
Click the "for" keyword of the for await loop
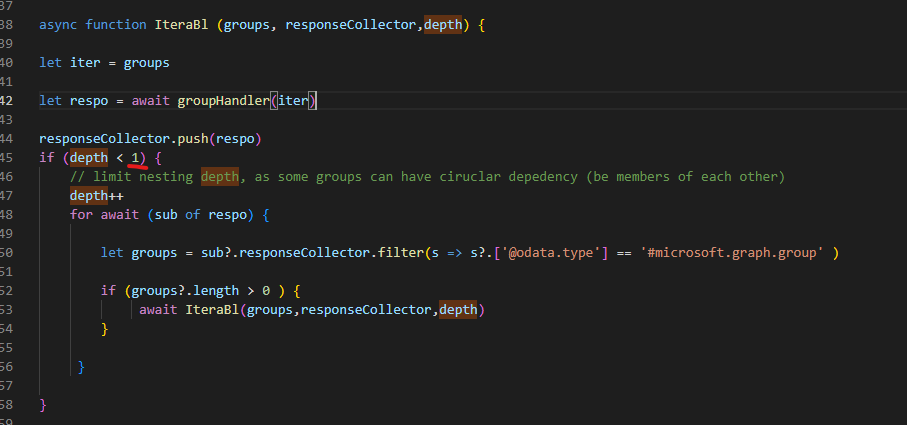pos(82,215)
